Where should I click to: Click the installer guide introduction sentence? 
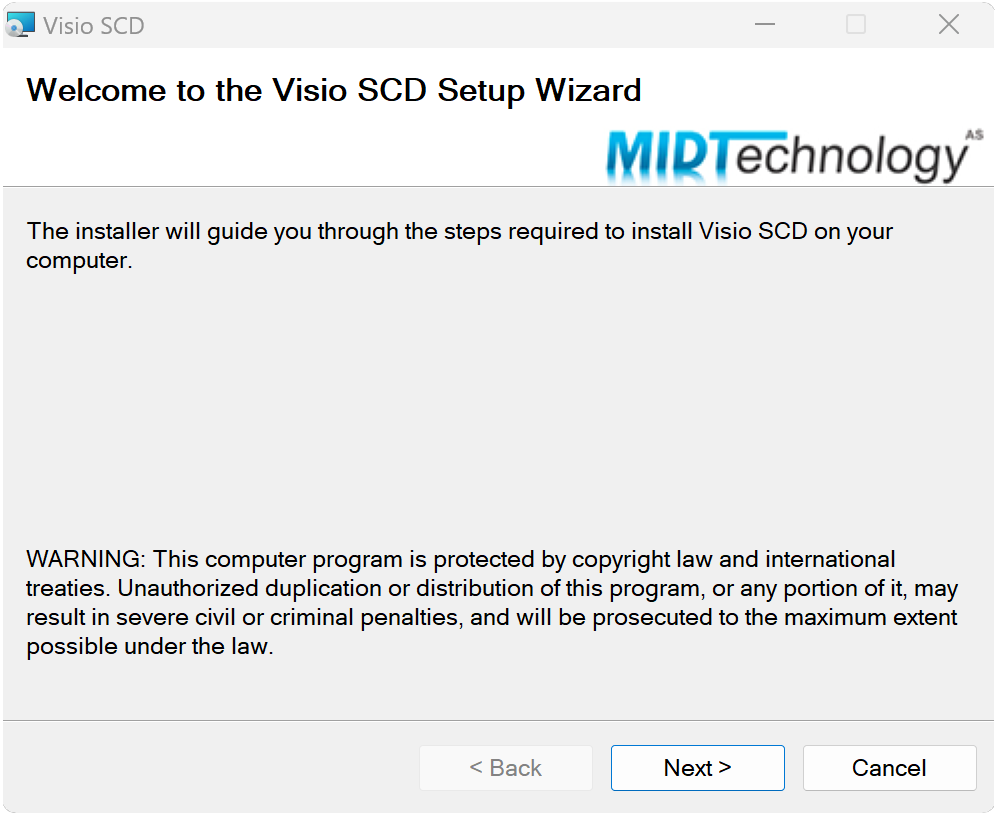[x=460, y=246]
